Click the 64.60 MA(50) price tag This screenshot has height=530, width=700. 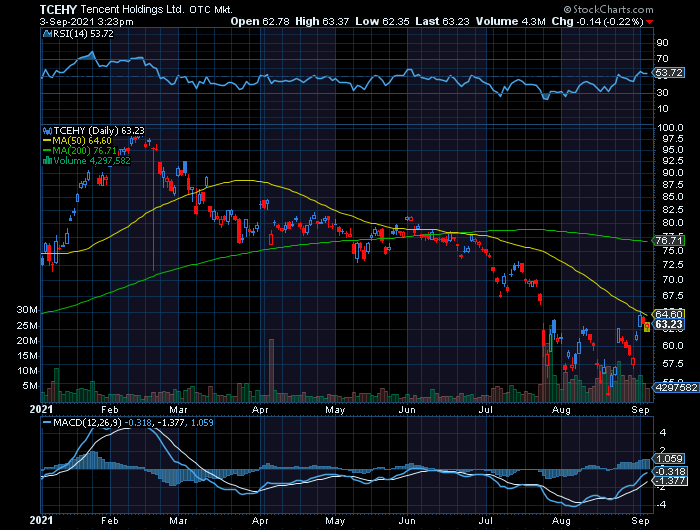[668, 314]
